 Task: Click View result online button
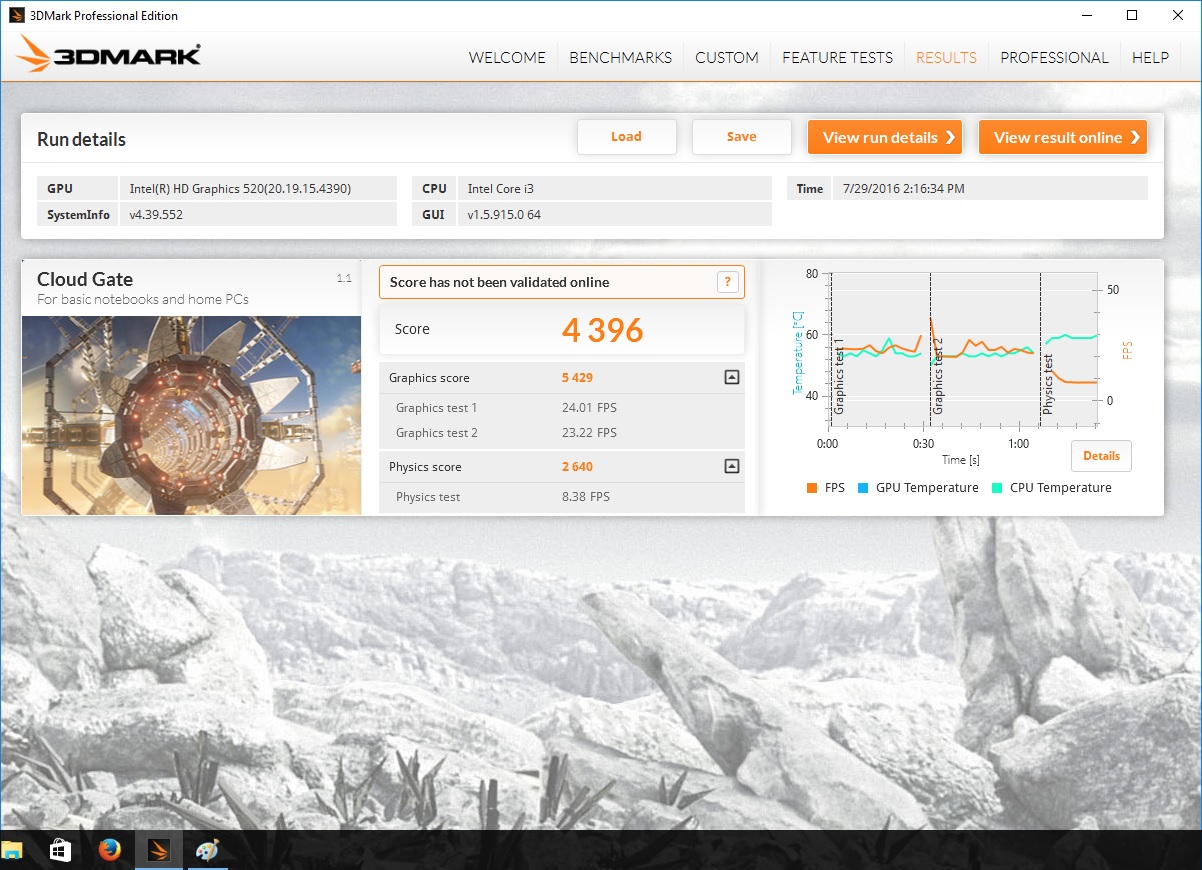[x=1062, y=138]
